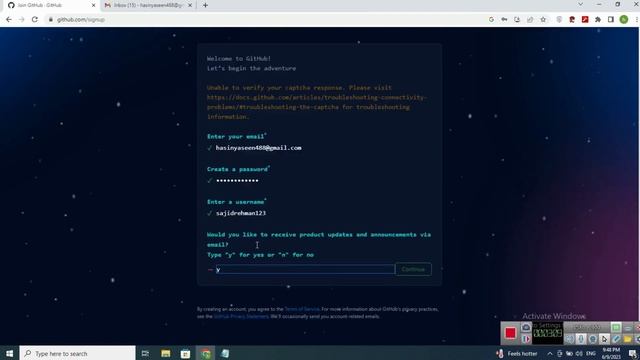The width and height of the screenshot is (640, 360).
Task: Open the Extensions puzzle menu
Action: pyautogui.click(x=598, y=19)
